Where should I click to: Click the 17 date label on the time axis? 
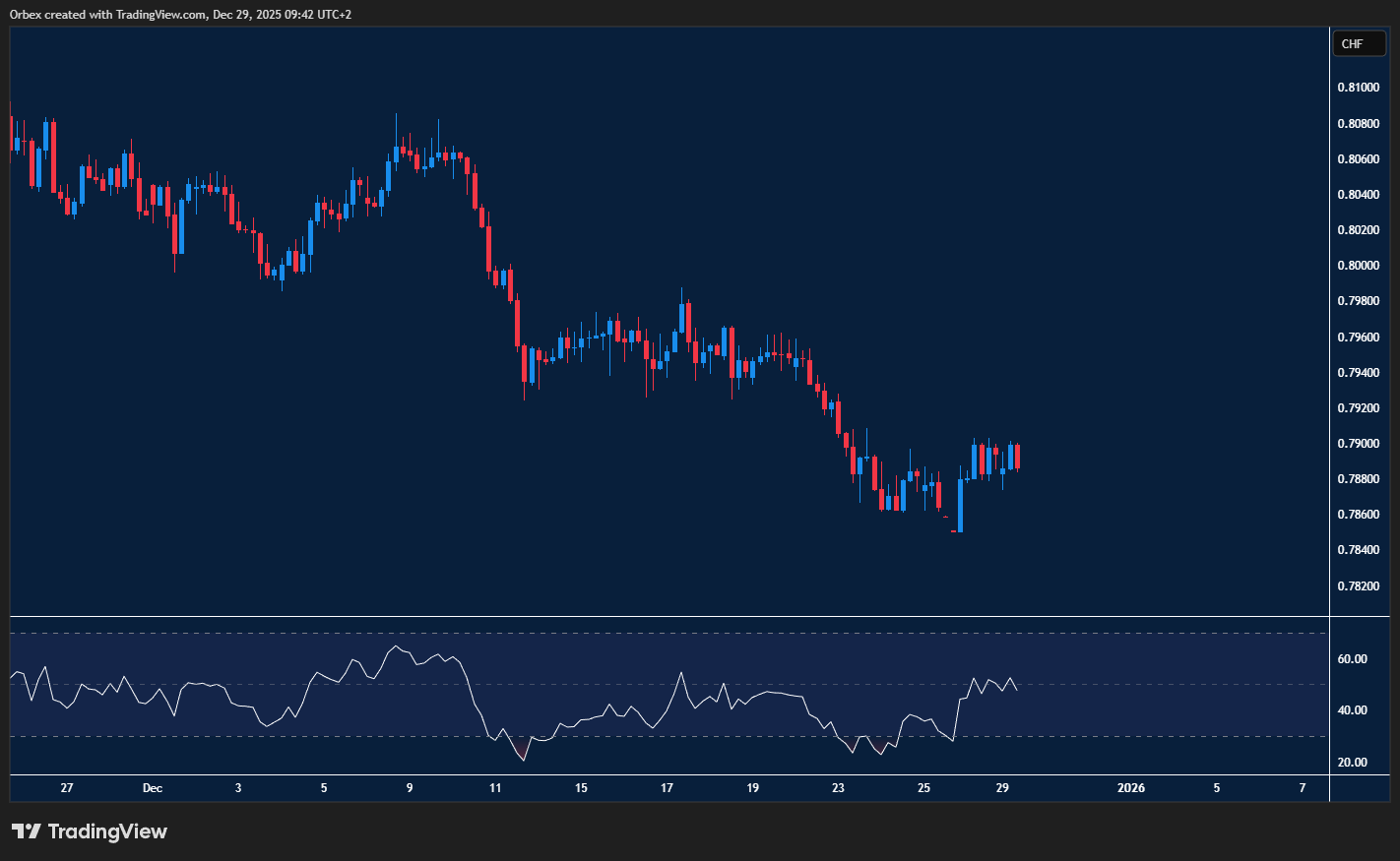point(667,788)
